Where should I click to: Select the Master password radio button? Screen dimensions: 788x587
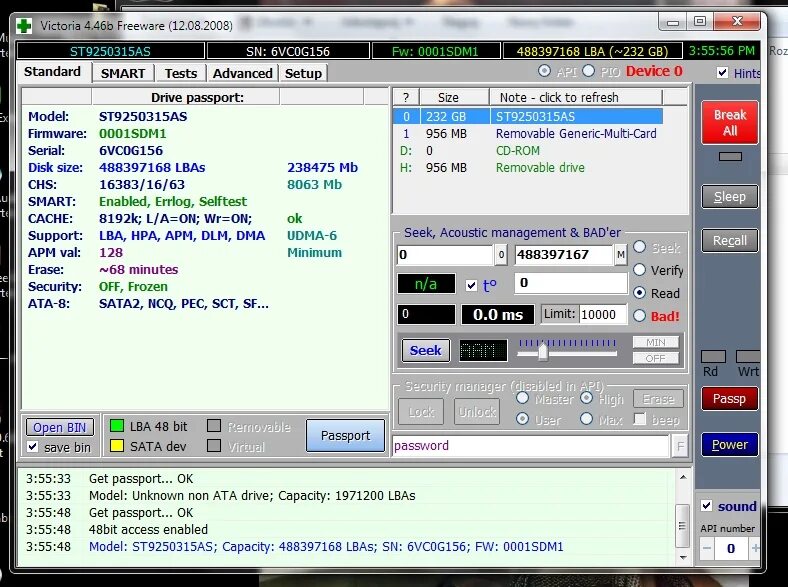tap(523, 398)
